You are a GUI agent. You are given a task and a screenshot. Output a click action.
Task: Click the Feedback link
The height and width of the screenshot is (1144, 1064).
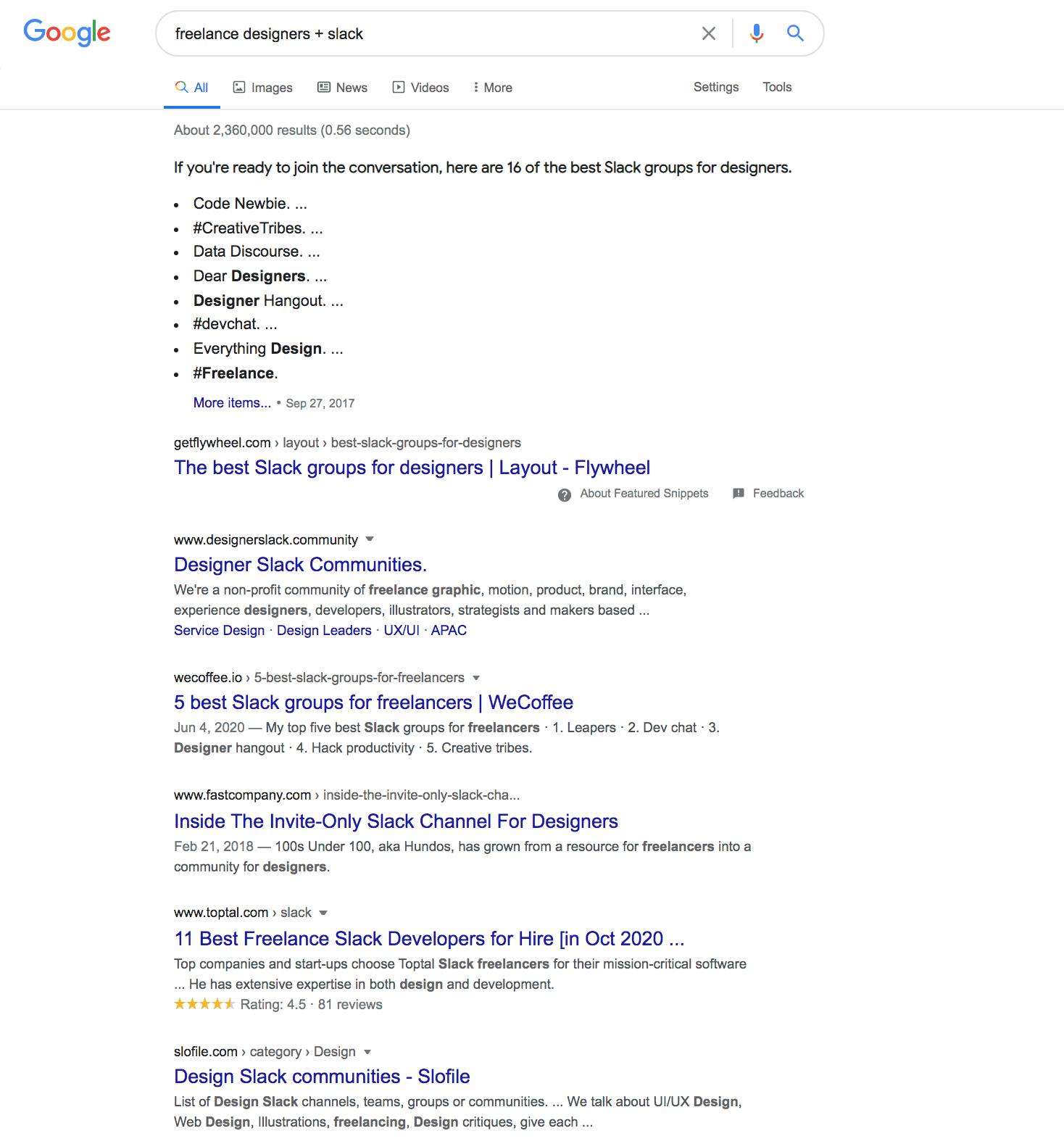point(778,494)
